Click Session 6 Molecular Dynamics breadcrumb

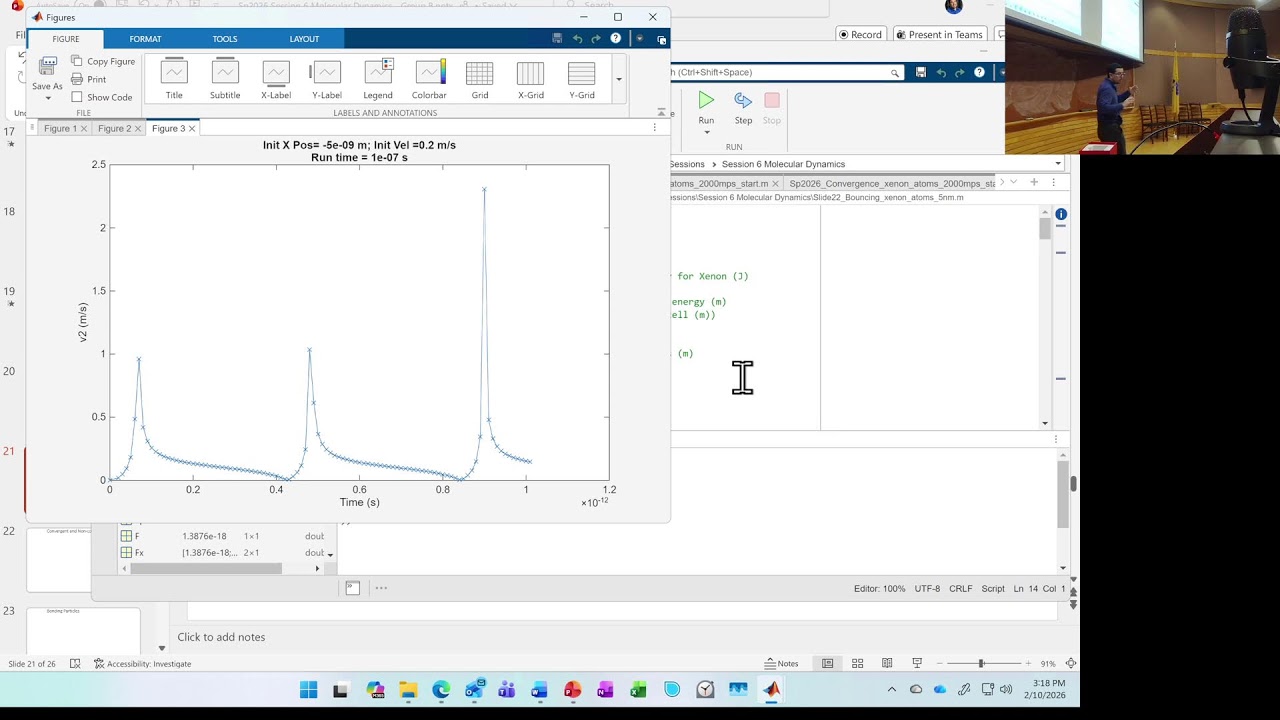783,164
